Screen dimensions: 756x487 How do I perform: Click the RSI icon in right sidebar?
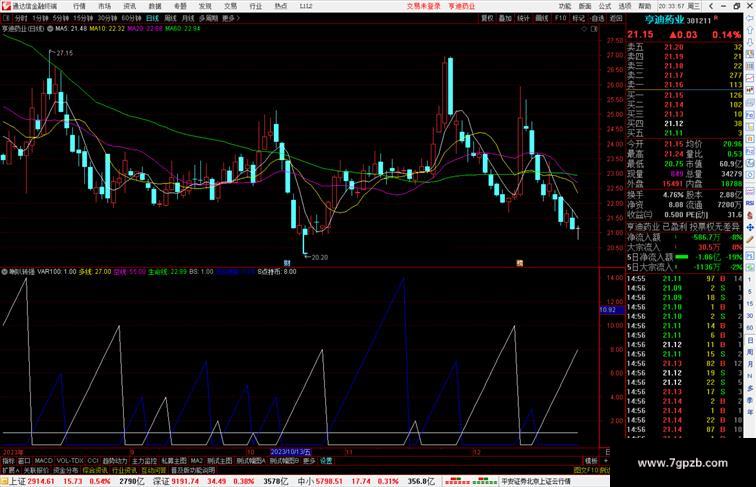(750, 203)
